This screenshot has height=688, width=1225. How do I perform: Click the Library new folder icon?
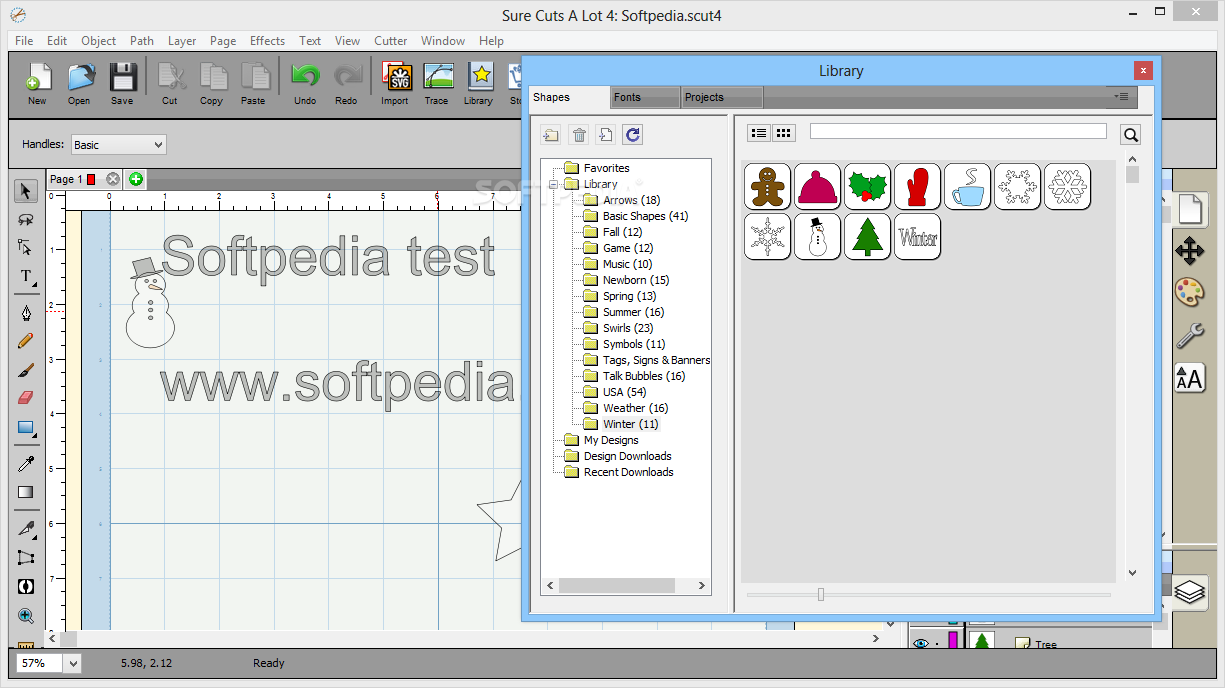[551, 134]
